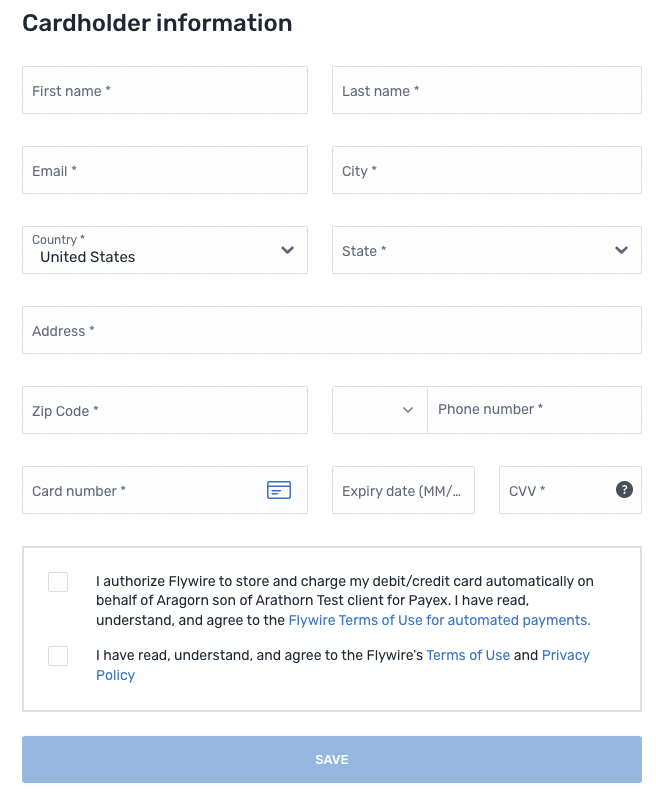Select the City input field
The image size is (656, 792).
click(x=486, y=170)
